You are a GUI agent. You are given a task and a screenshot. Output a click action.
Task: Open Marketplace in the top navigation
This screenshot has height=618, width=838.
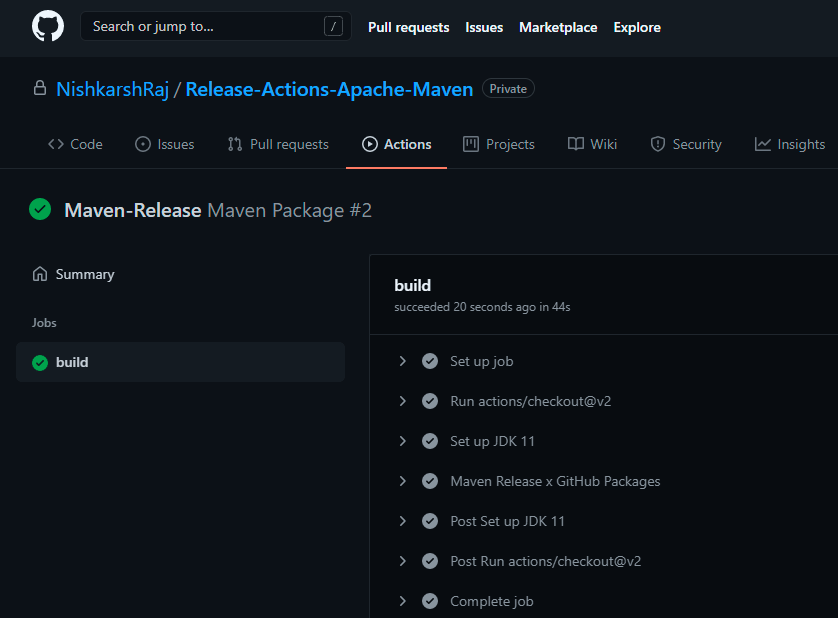558,27
